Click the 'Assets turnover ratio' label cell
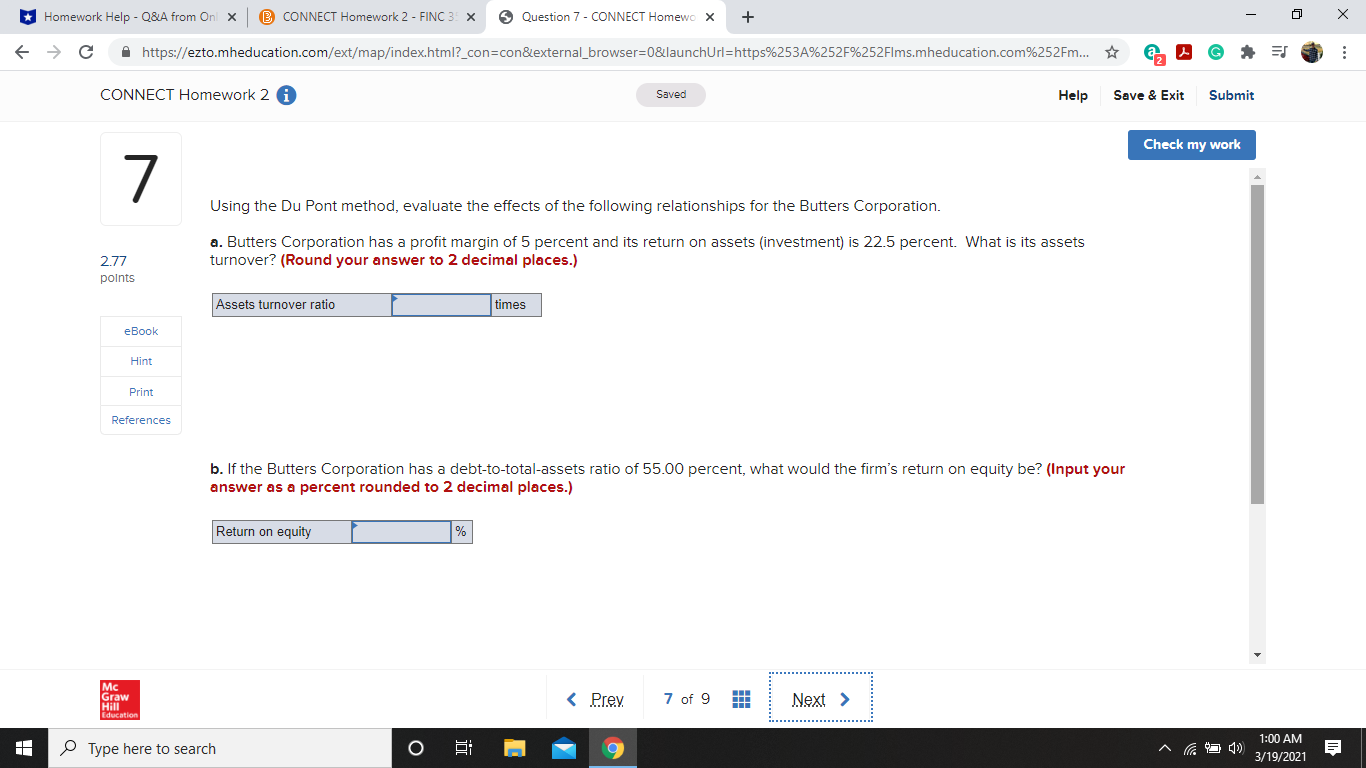Image resolution: width=1366 pixels, height=768 pixels. [x=302, y=305]
